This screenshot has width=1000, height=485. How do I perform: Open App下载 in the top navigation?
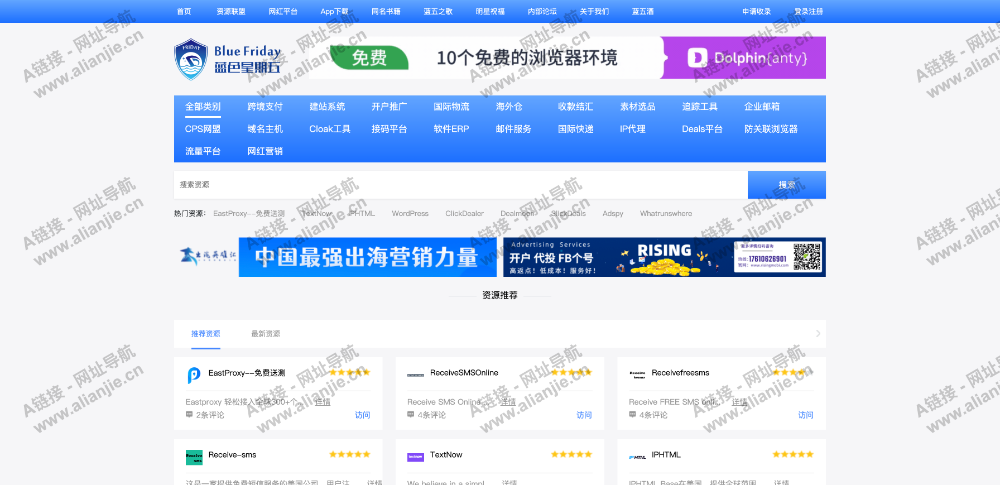click(x=334, y=11)
